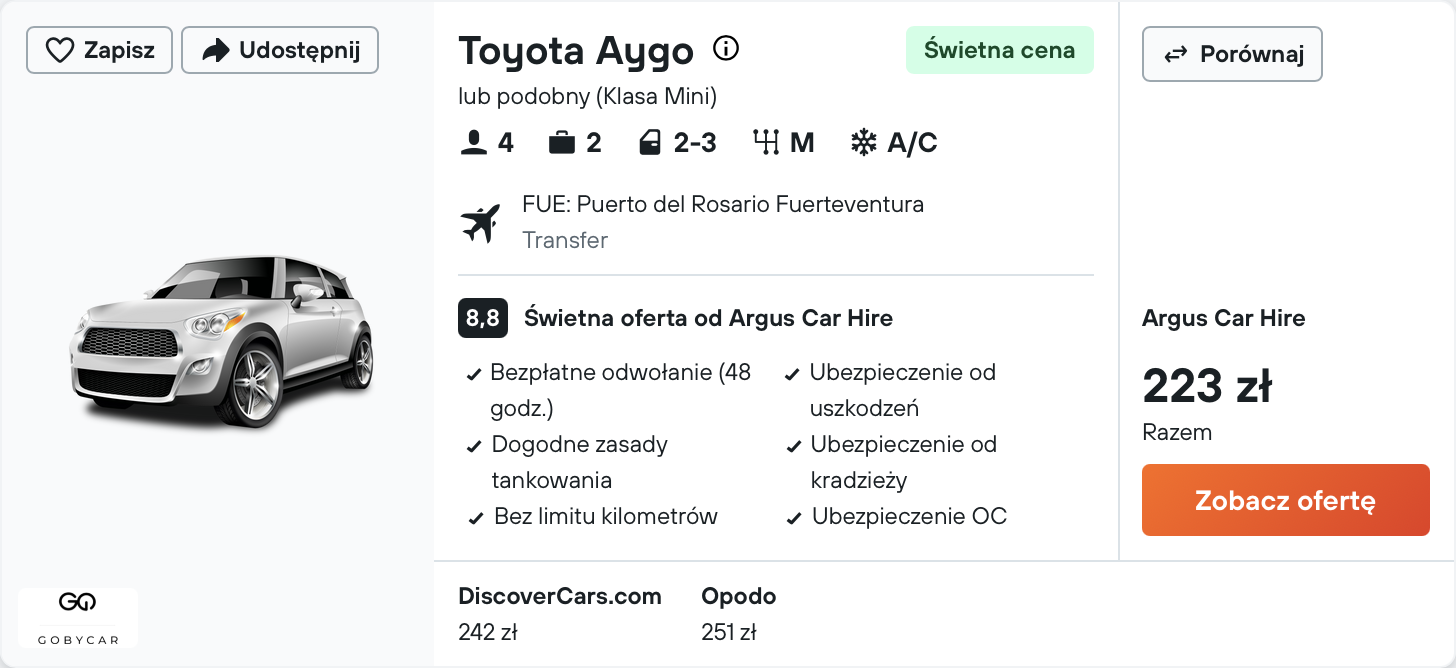Click the heart icon to save offer
This screenshot has height=668, width=1456.
coord(60,50)
